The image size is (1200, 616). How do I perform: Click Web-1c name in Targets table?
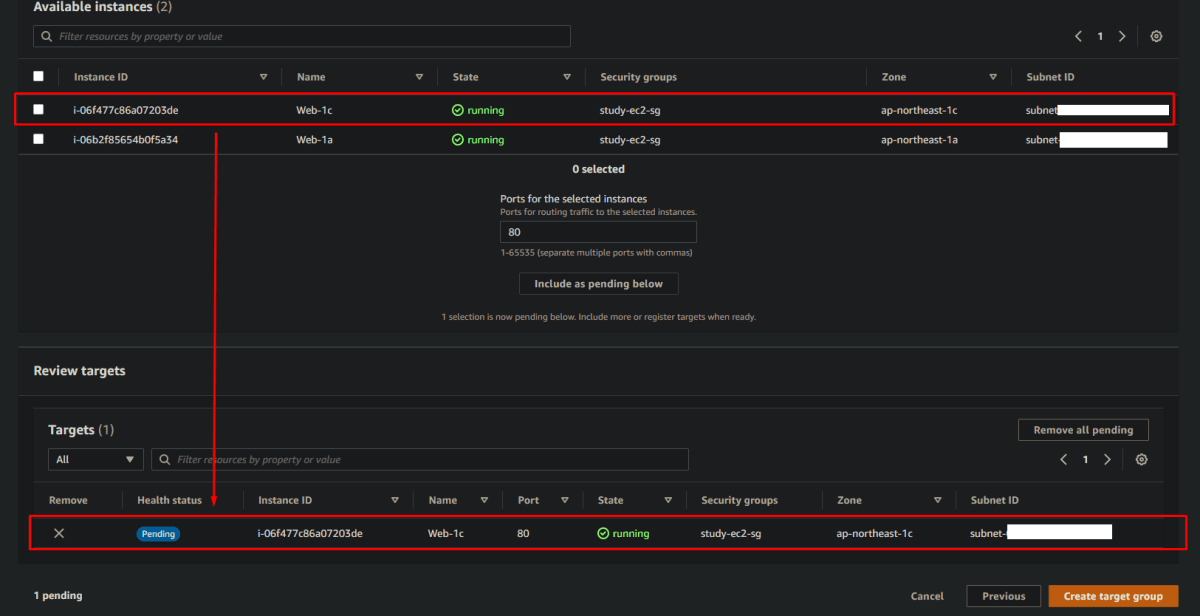tap(445, 534)
